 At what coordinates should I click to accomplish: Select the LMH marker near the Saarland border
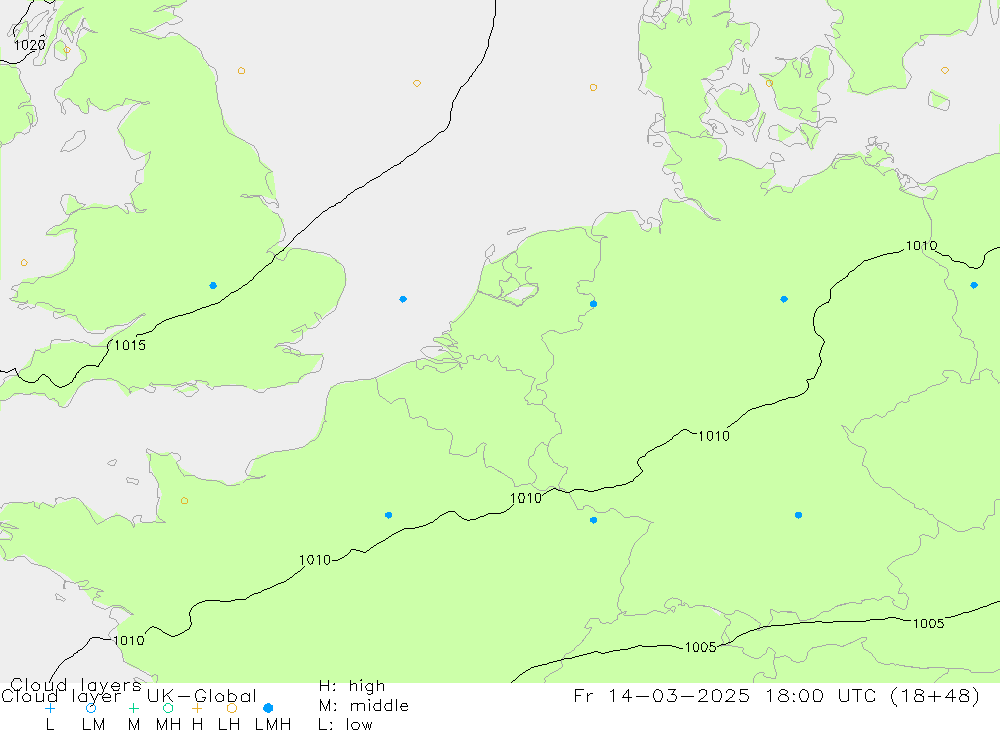pyautogui.click(x=594, y=521)
